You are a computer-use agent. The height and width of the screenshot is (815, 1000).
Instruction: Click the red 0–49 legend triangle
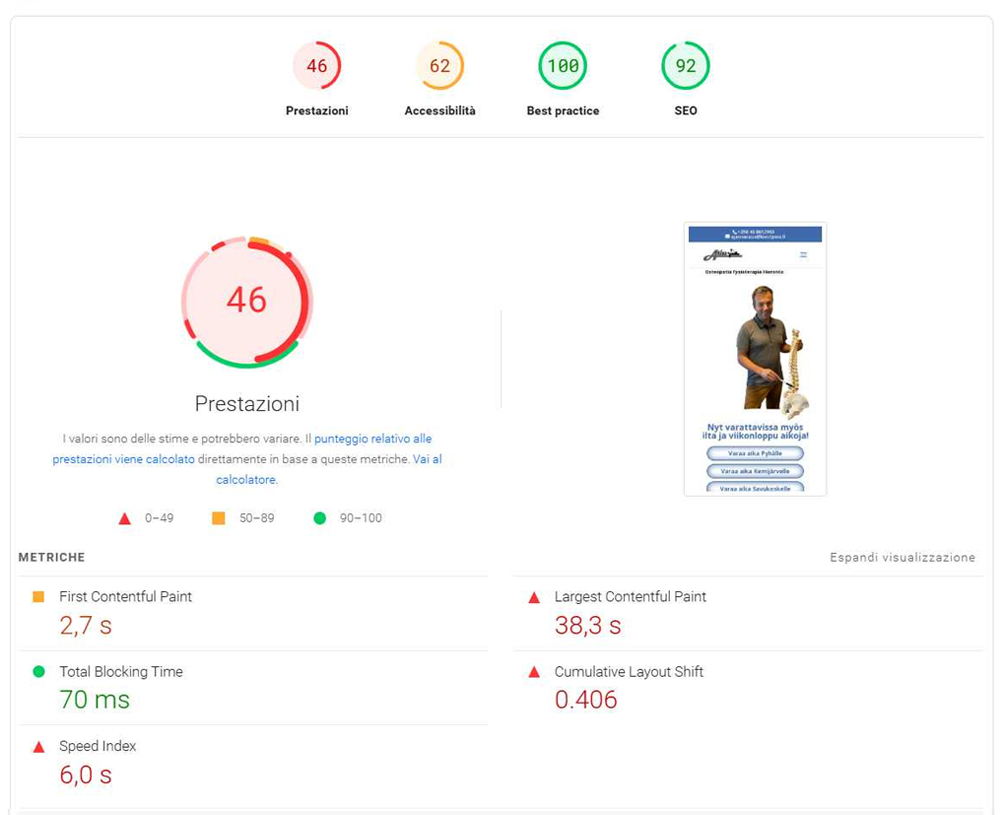[125, 518]
